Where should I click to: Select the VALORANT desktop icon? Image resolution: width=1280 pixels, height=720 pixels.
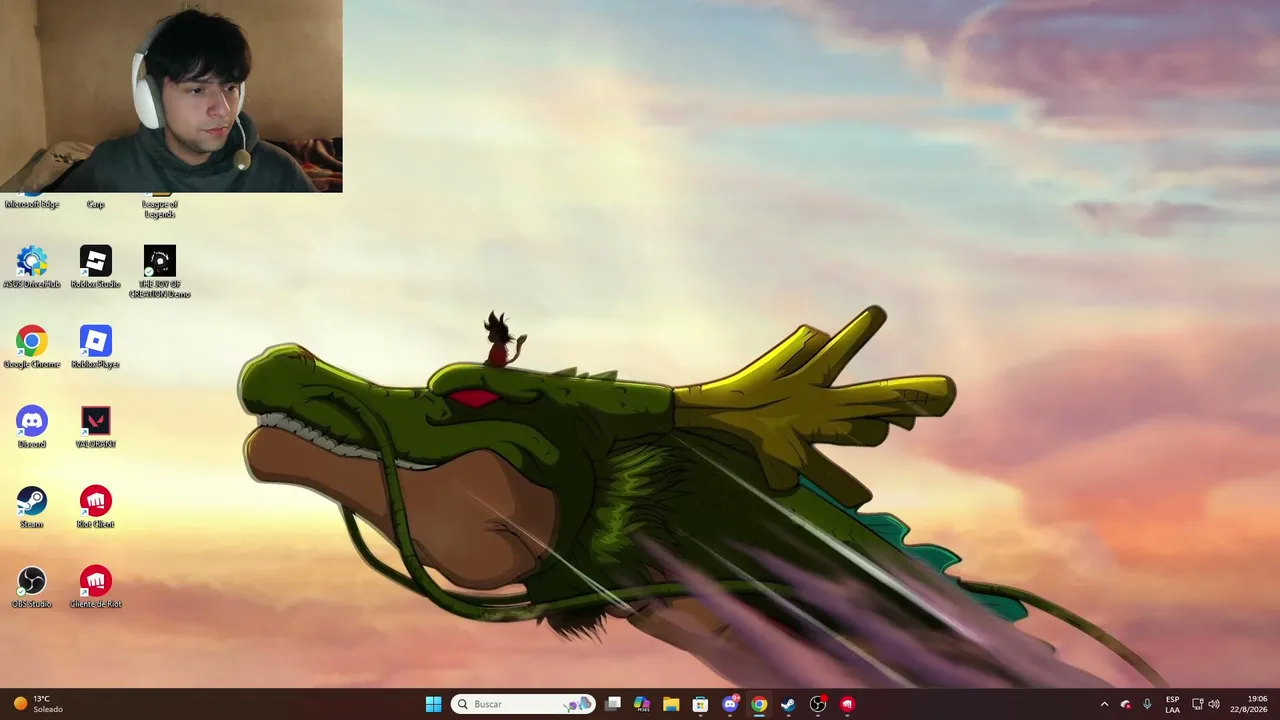(x=96, y=426)
